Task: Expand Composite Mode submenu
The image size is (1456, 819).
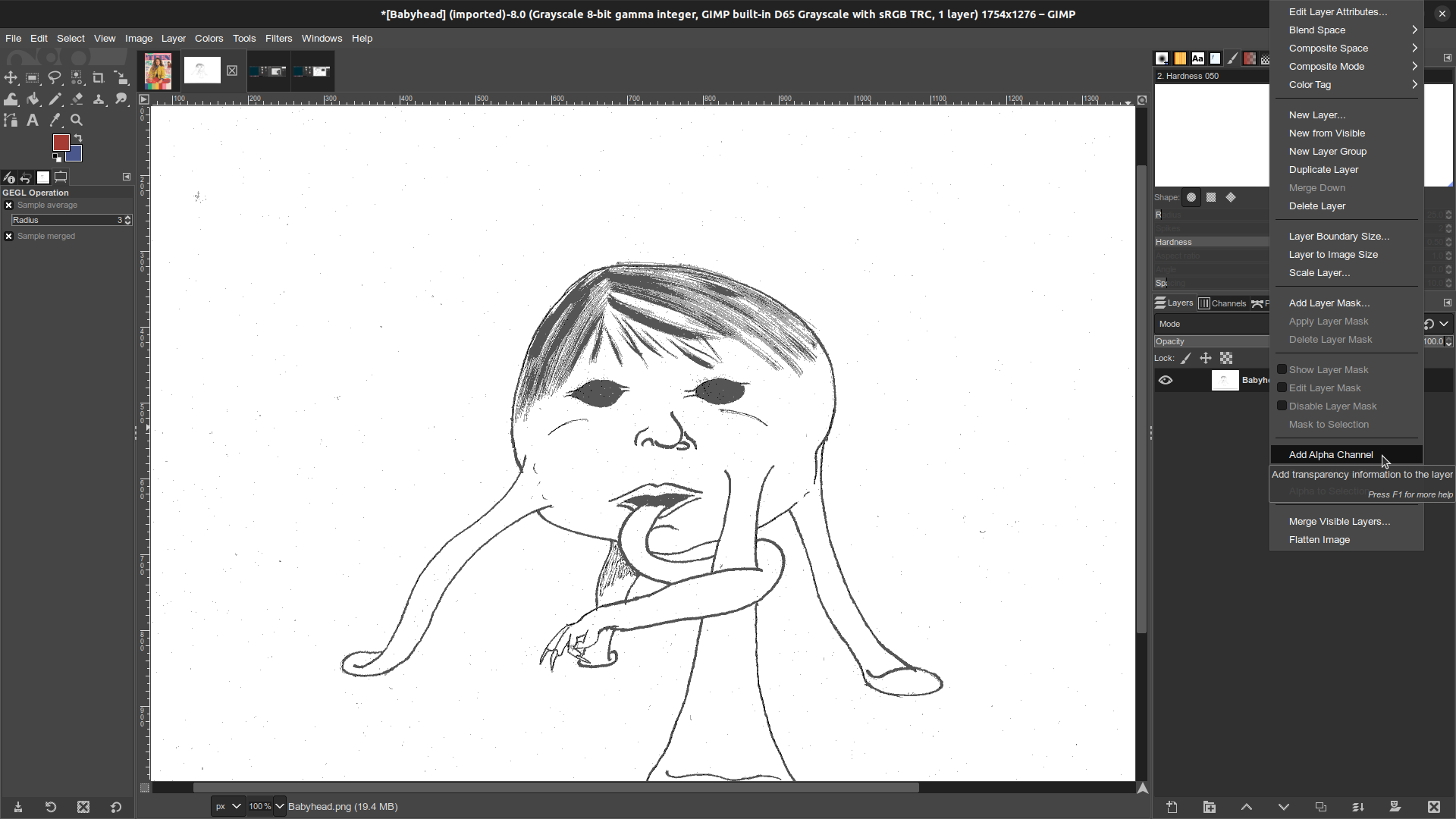Action: pyautogui.click(x=1348, y=66)
